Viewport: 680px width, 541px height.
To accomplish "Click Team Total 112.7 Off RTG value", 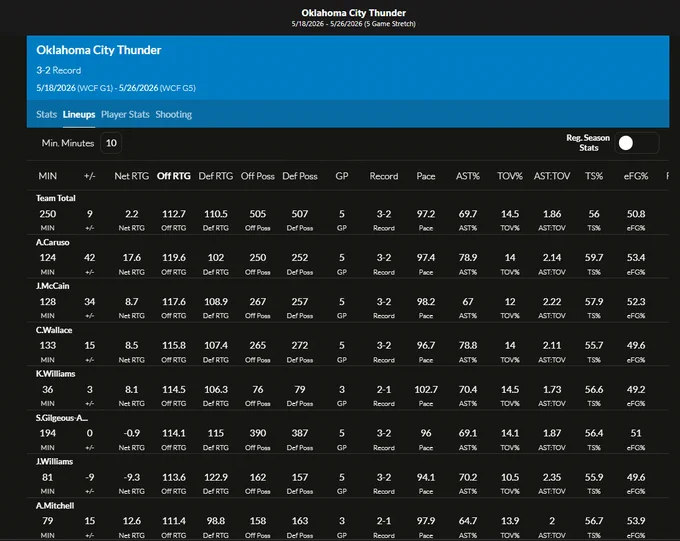I will 173,214.
